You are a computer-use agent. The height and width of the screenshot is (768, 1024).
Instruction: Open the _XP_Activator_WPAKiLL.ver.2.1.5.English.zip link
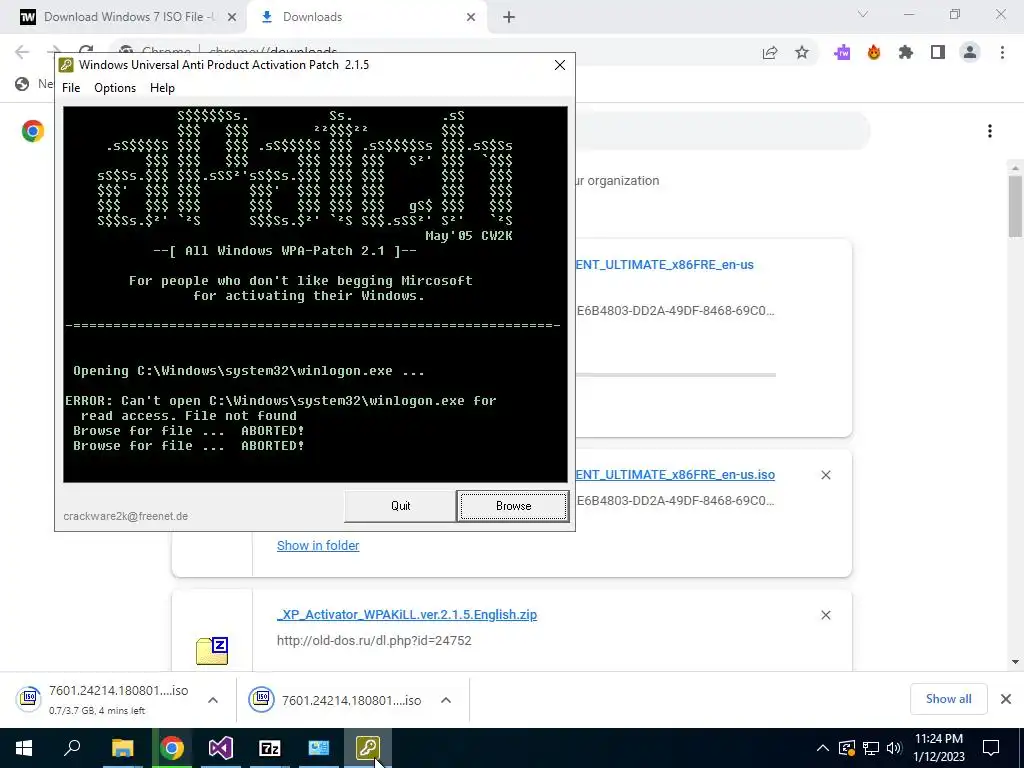[x=407, y=615]
